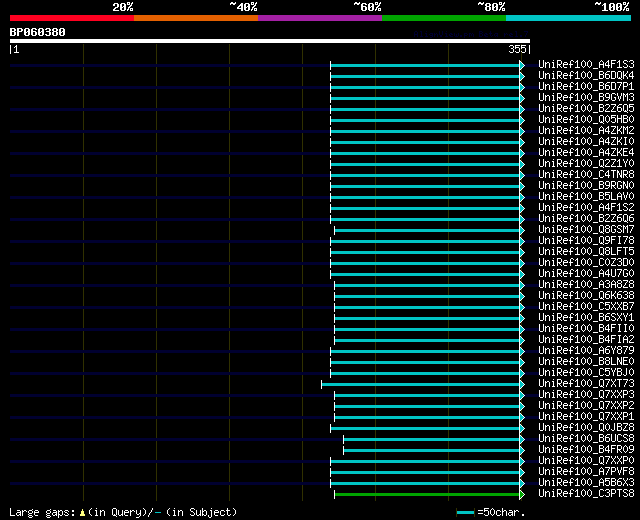Image resolution: width=640 pixels, height=520 pixels.
Task: Click UniRef100_A6Y879 entry
Action: [x=586, y=351]
